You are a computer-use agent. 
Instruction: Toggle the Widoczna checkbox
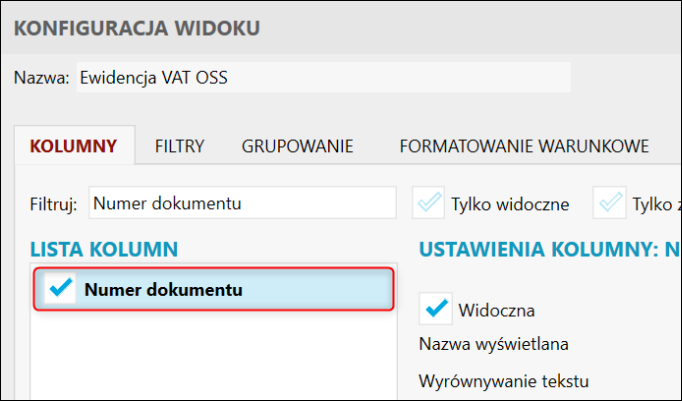pyautogui.click(x=436, y=309)
